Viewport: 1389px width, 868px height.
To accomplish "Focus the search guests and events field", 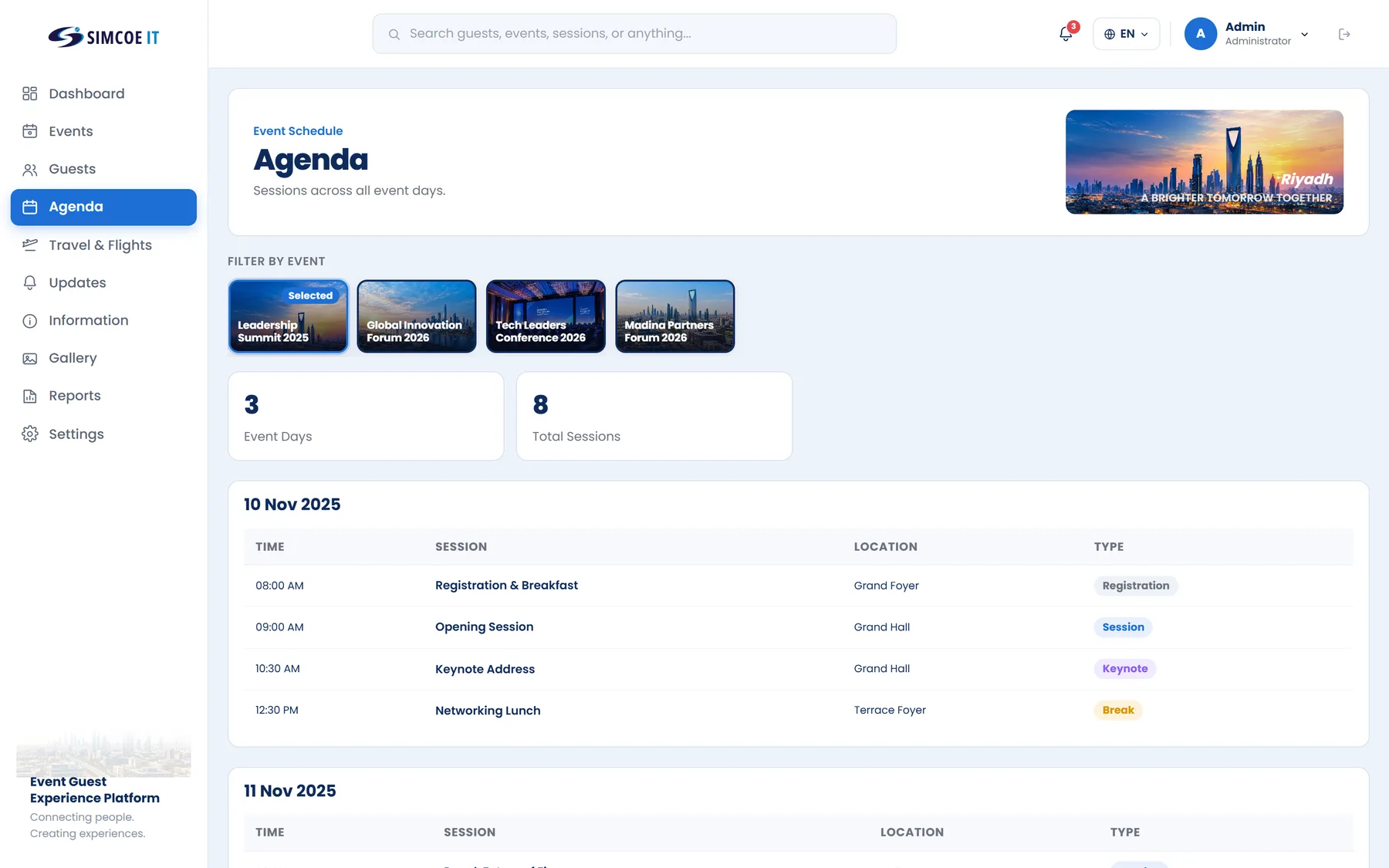I will pos(634,34).
